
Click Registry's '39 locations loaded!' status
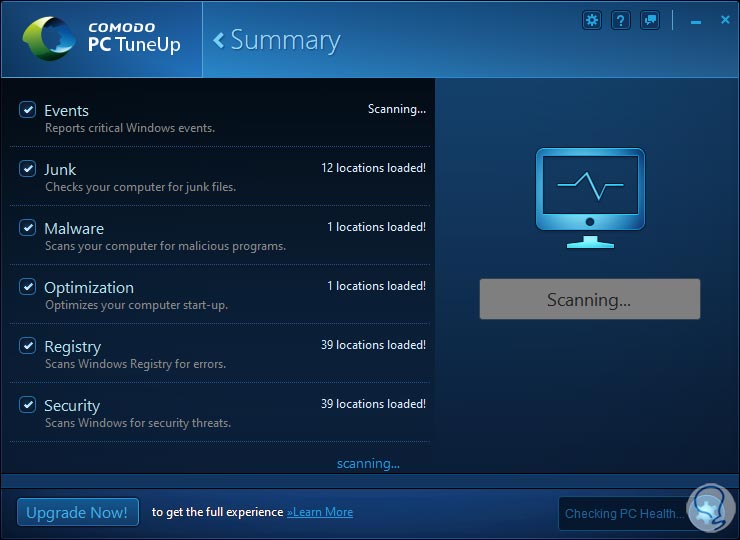coord(374,345)
